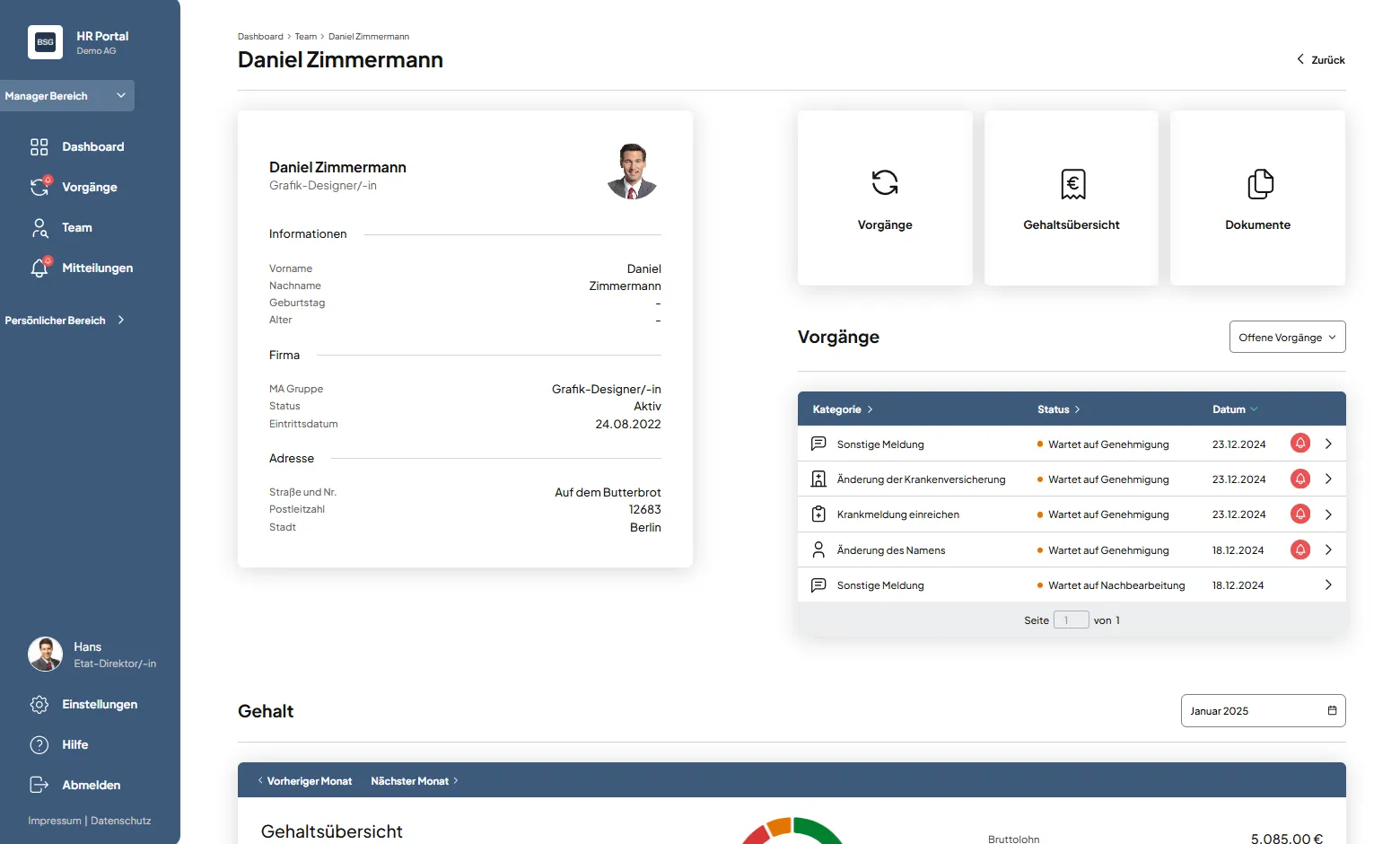Image resolution: width=1400 pixels, height=844 pixels.
Task: Click the Hilfe question mark icon
Action: [x=39, y=745]
